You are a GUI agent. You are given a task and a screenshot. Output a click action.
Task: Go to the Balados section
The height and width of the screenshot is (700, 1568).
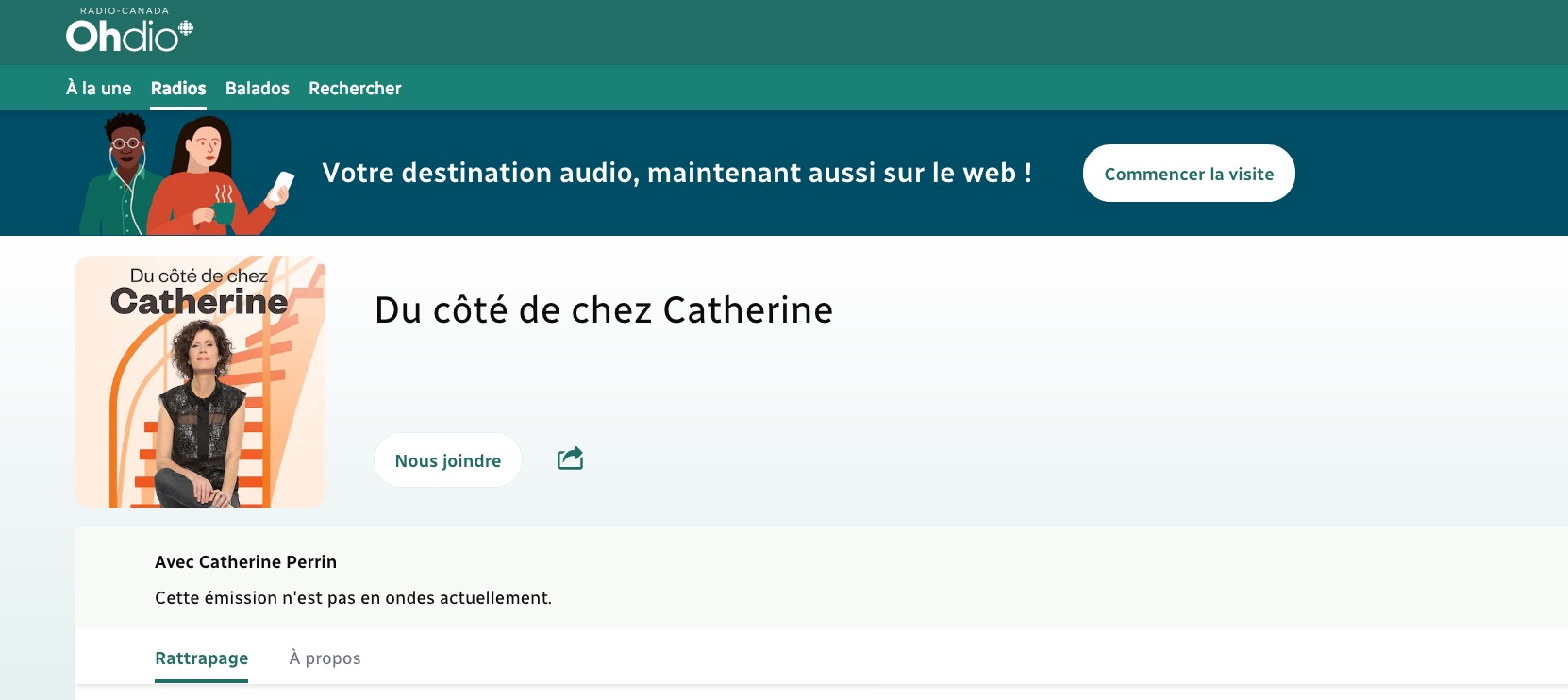point(258,88)
